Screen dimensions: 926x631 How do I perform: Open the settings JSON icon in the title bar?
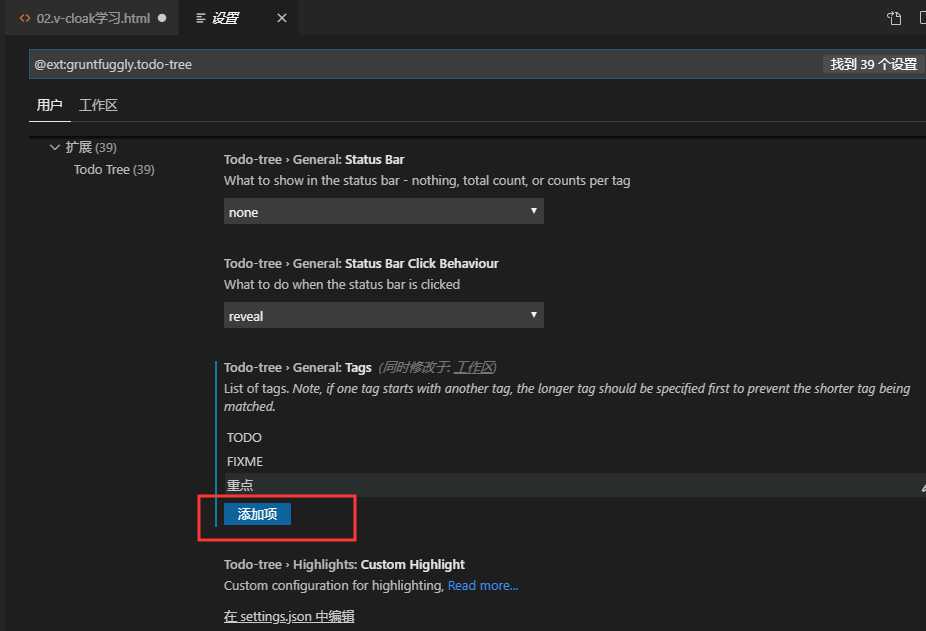pos(894,18)
